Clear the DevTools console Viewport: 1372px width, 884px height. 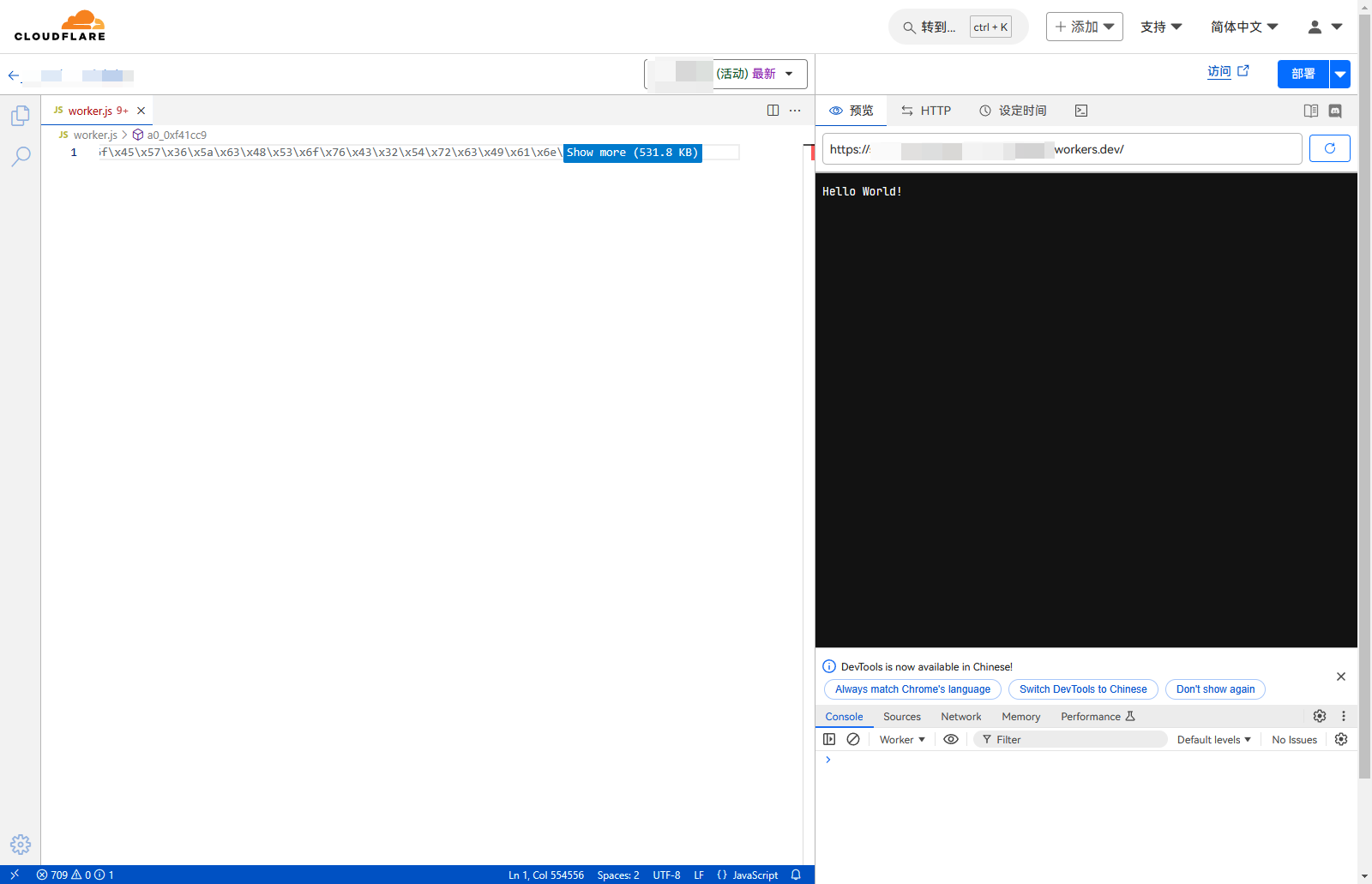(853, 739)
